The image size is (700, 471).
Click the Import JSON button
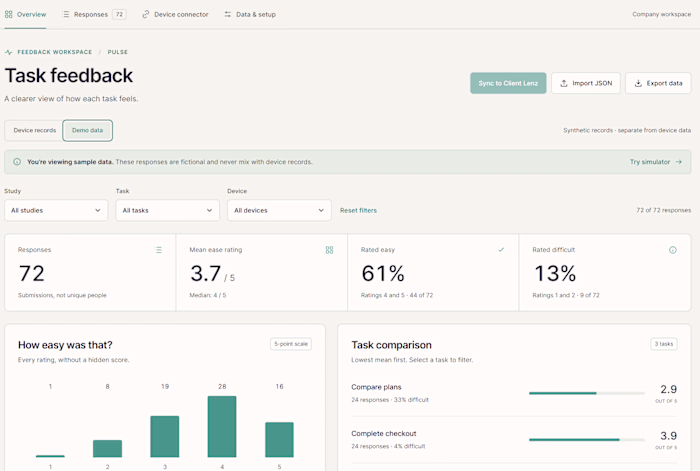point(586,83)
